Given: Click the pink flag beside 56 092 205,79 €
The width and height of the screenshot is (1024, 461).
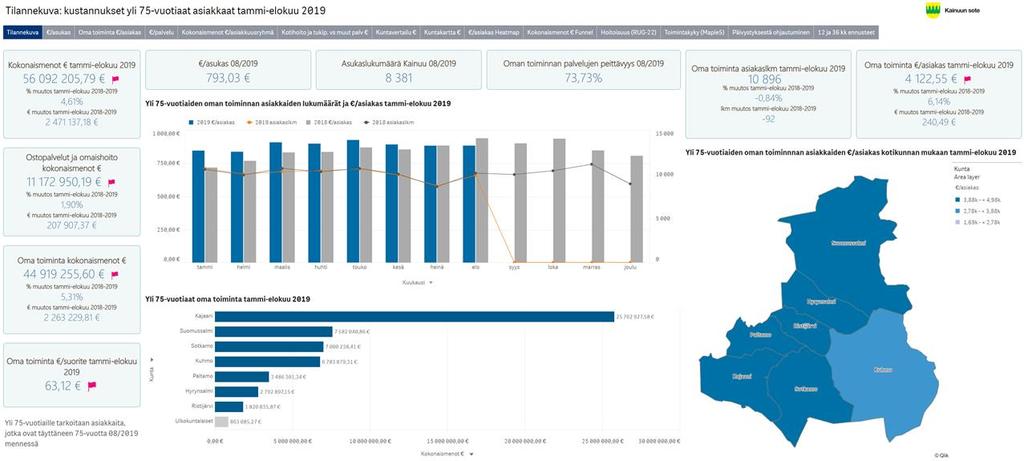Looking at the screenshot, I should [116, 79].
